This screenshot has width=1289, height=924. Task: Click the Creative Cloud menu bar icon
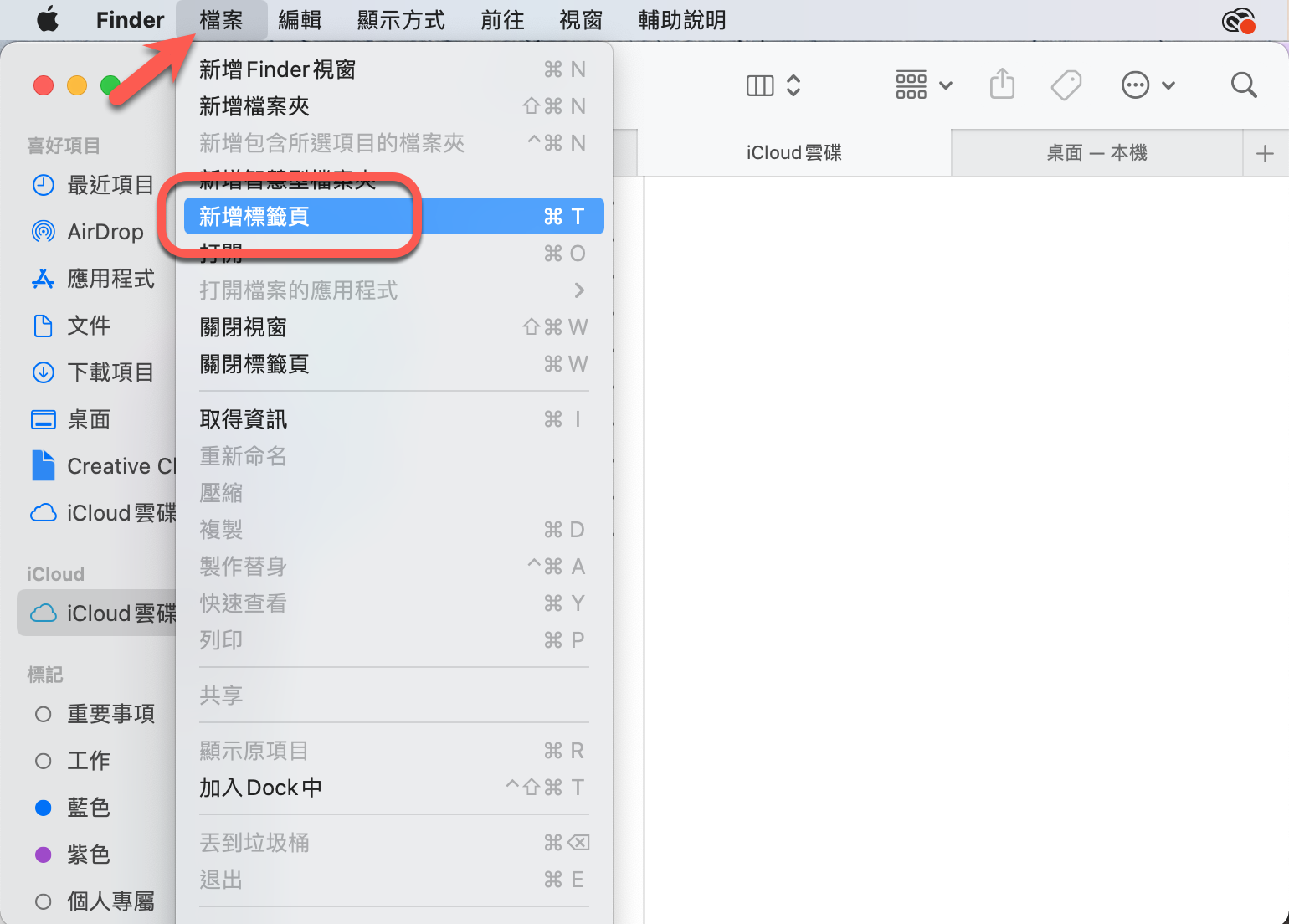click(1239, 20)
